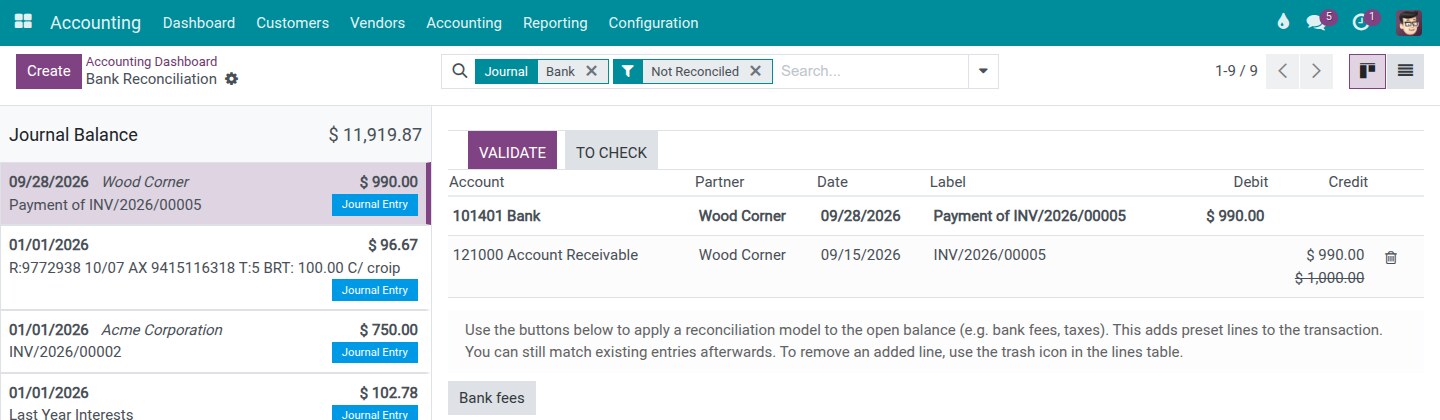Open the activities clock icon

(1360, 22)
